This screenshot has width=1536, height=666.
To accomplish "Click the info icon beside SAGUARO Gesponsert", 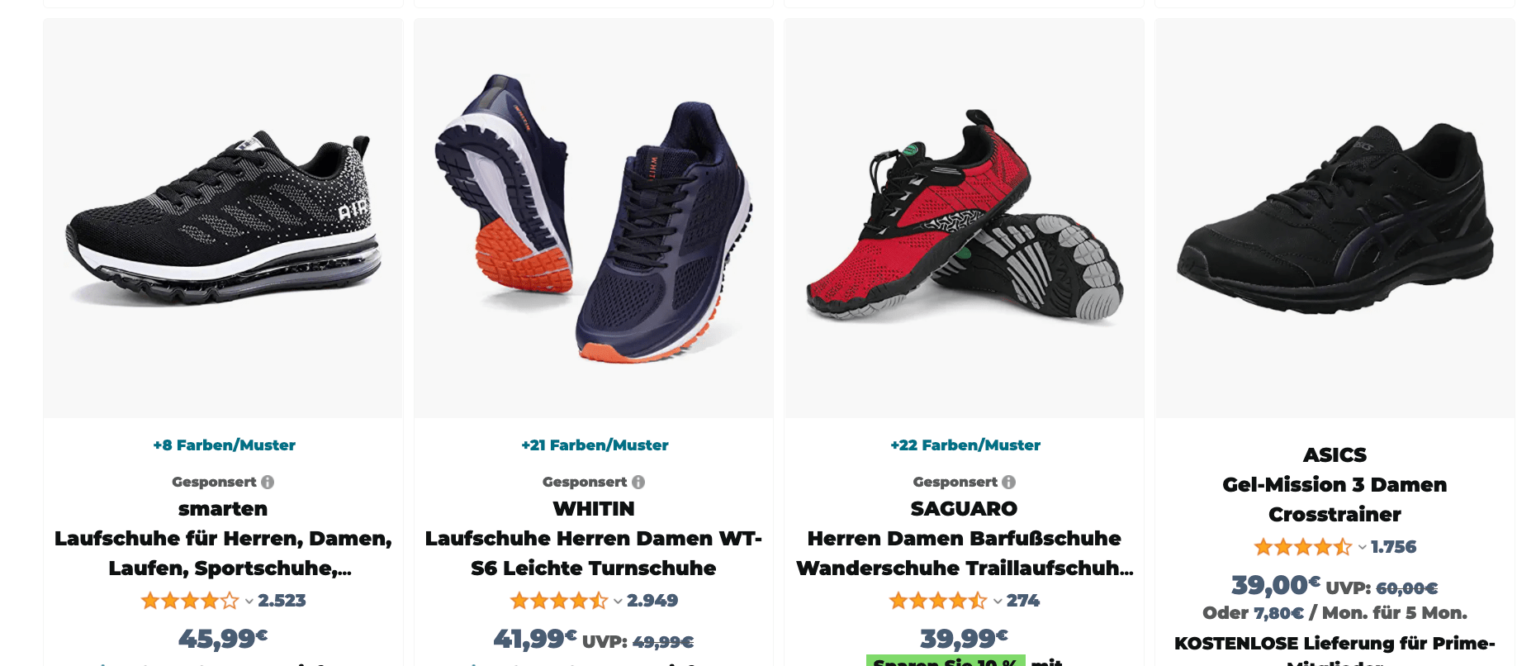I will pos(1008,482).
